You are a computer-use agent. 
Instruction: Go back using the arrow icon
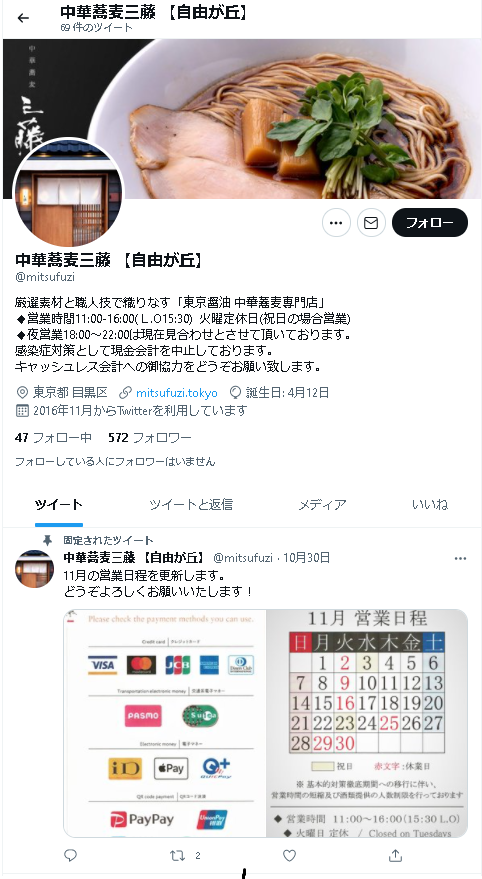pos(23,18)
